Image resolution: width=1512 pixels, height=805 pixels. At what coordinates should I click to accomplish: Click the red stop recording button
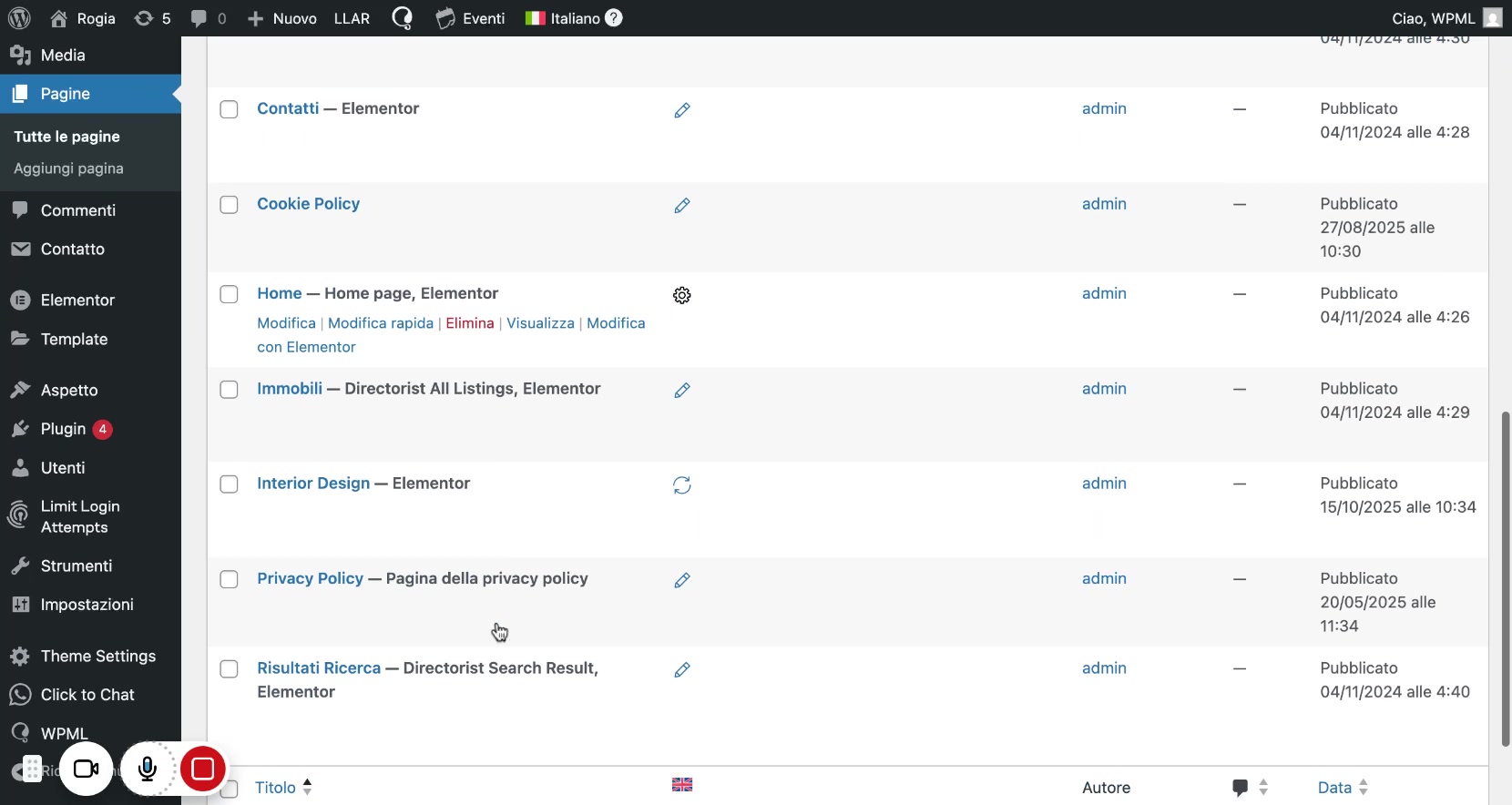coord(203,769)
